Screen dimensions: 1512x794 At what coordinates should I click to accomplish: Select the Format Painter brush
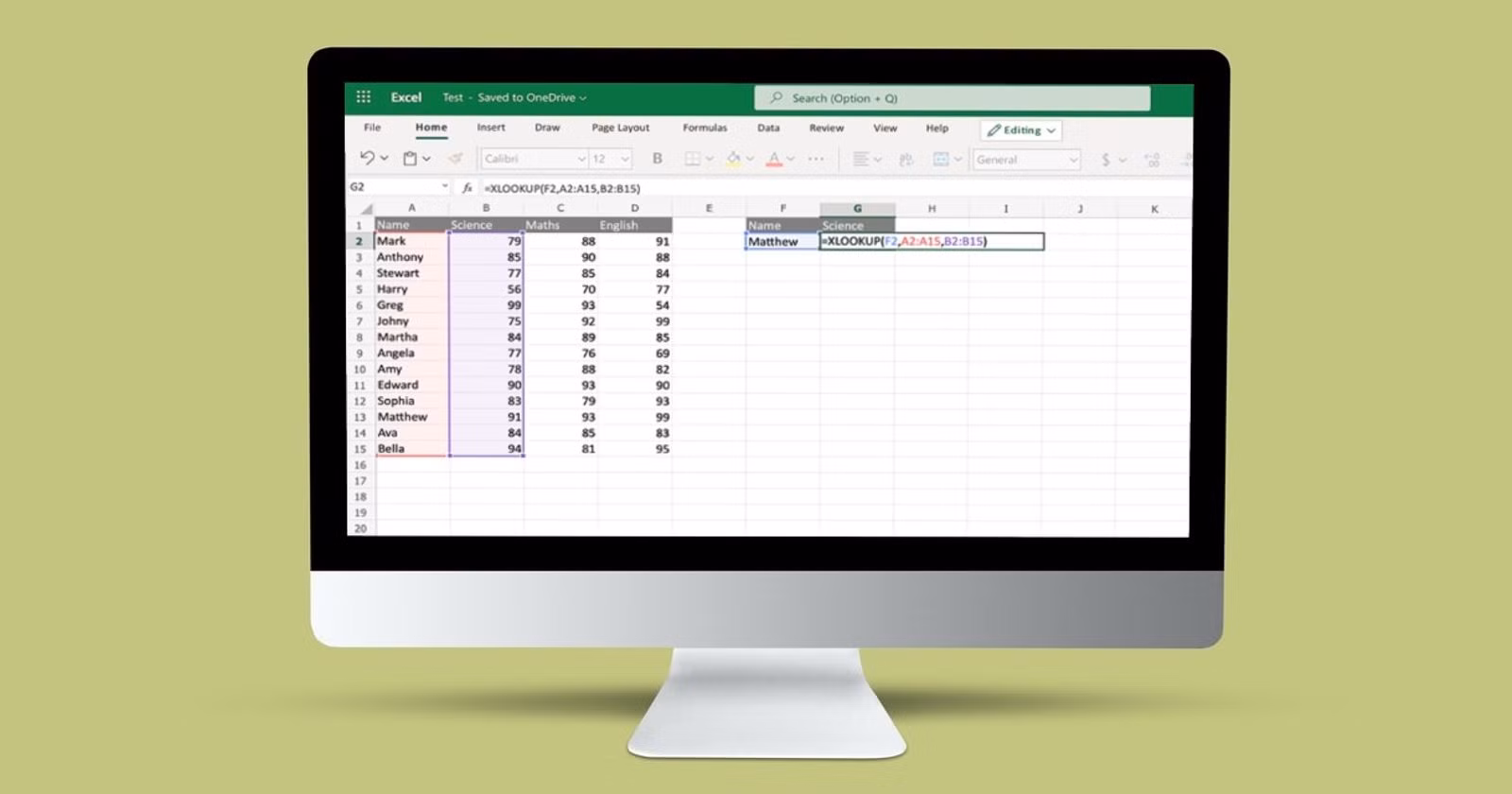point(455,159)
